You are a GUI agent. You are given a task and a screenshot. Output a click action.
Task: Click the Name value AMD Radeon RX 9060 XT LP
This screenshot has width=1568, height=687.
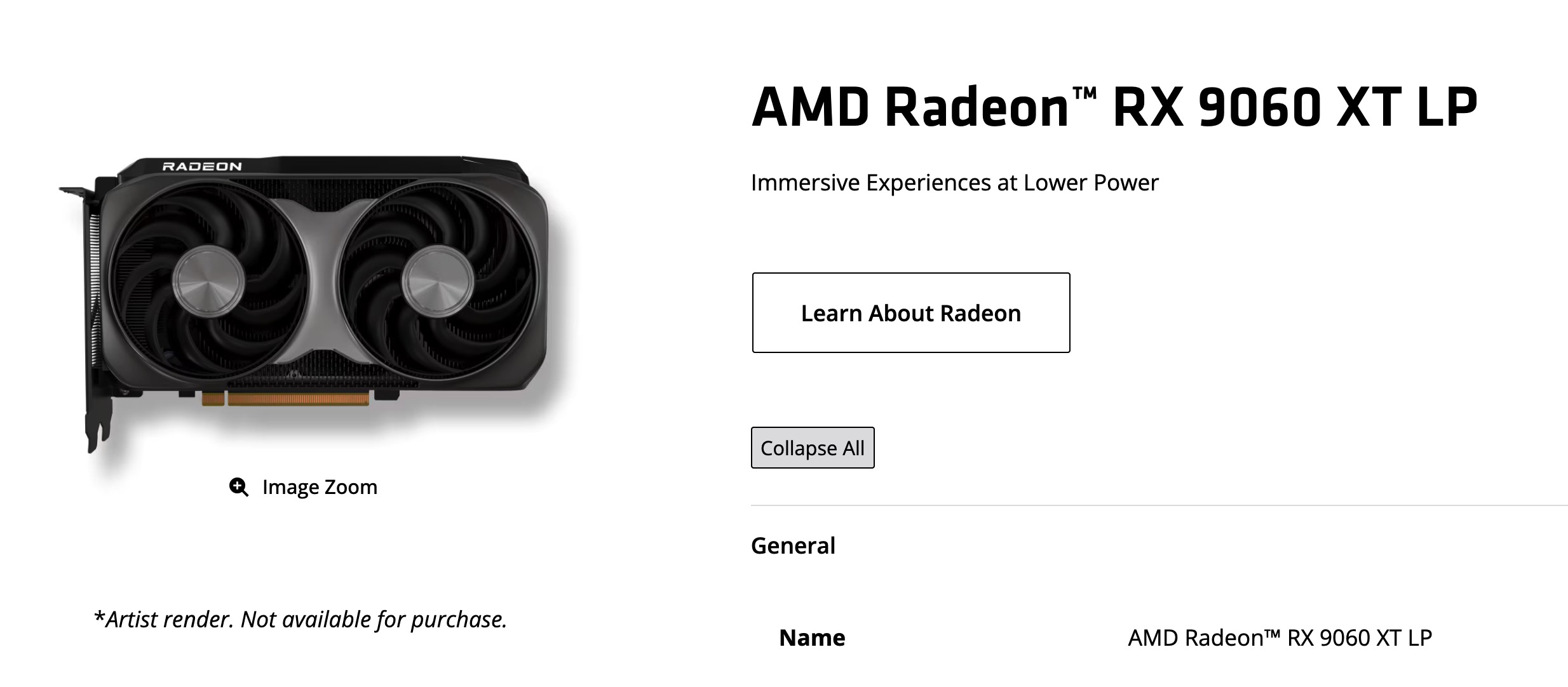pos(1280,637)
